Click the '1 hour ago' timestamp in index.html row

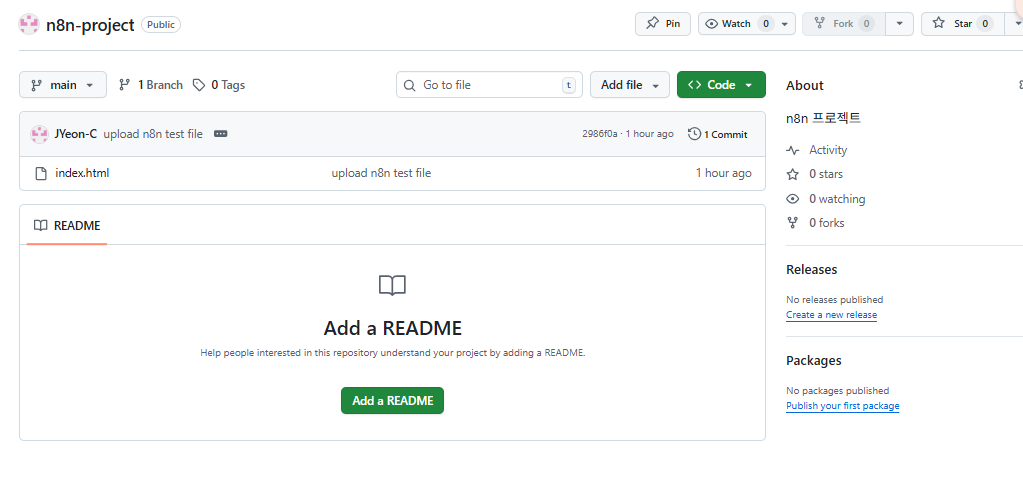tap(724, 173)
